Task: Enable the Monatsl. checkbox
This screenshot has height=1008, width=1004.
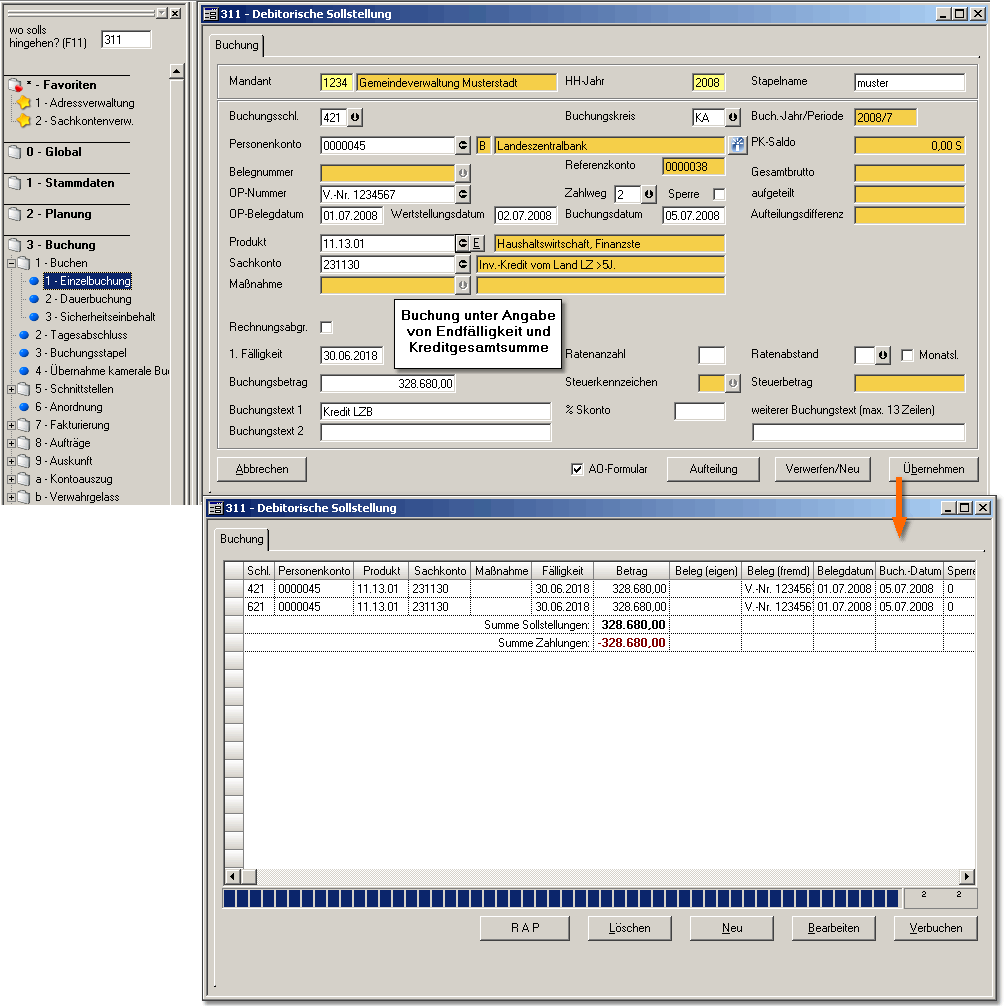Action: pyautogui.click(x=907, y=355)
